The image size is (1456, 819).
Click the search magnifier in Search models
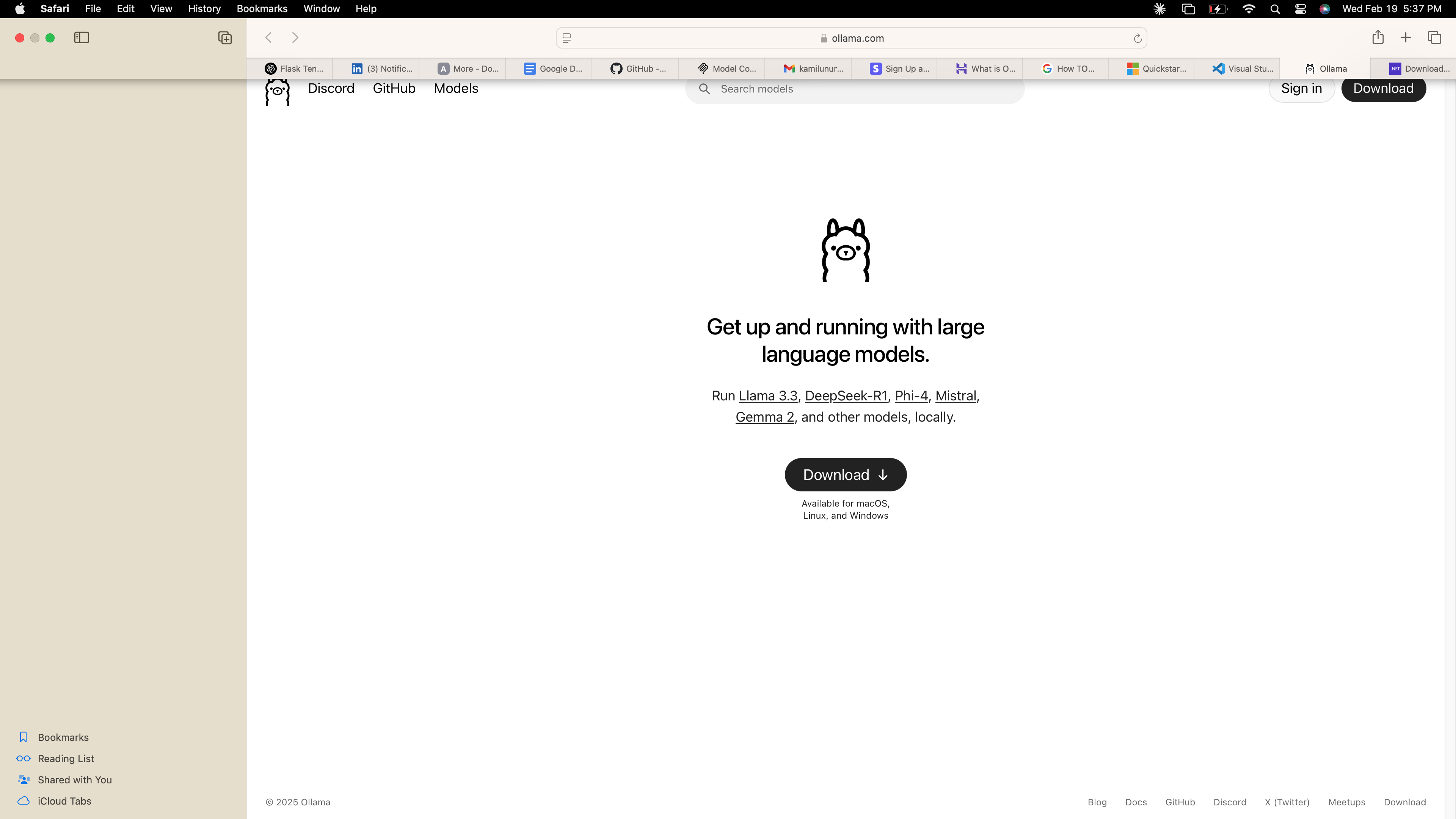704,89
